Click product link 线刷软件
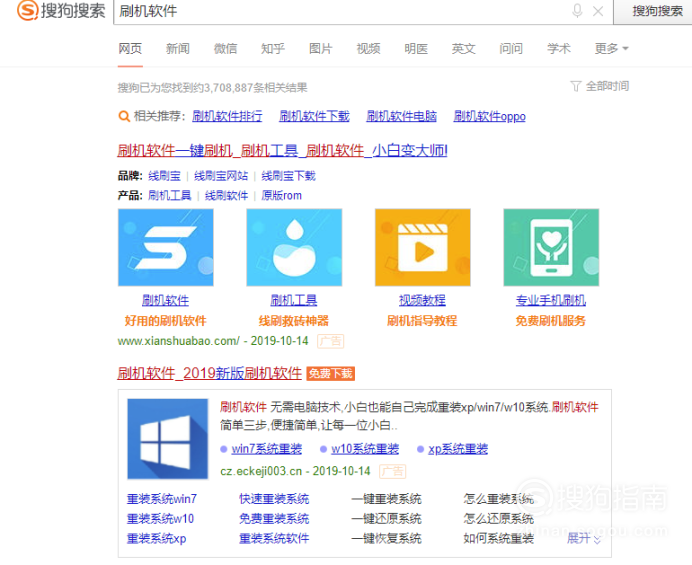Image resolution: width=692 pixels, height=565 pixels. pos(226,195)
